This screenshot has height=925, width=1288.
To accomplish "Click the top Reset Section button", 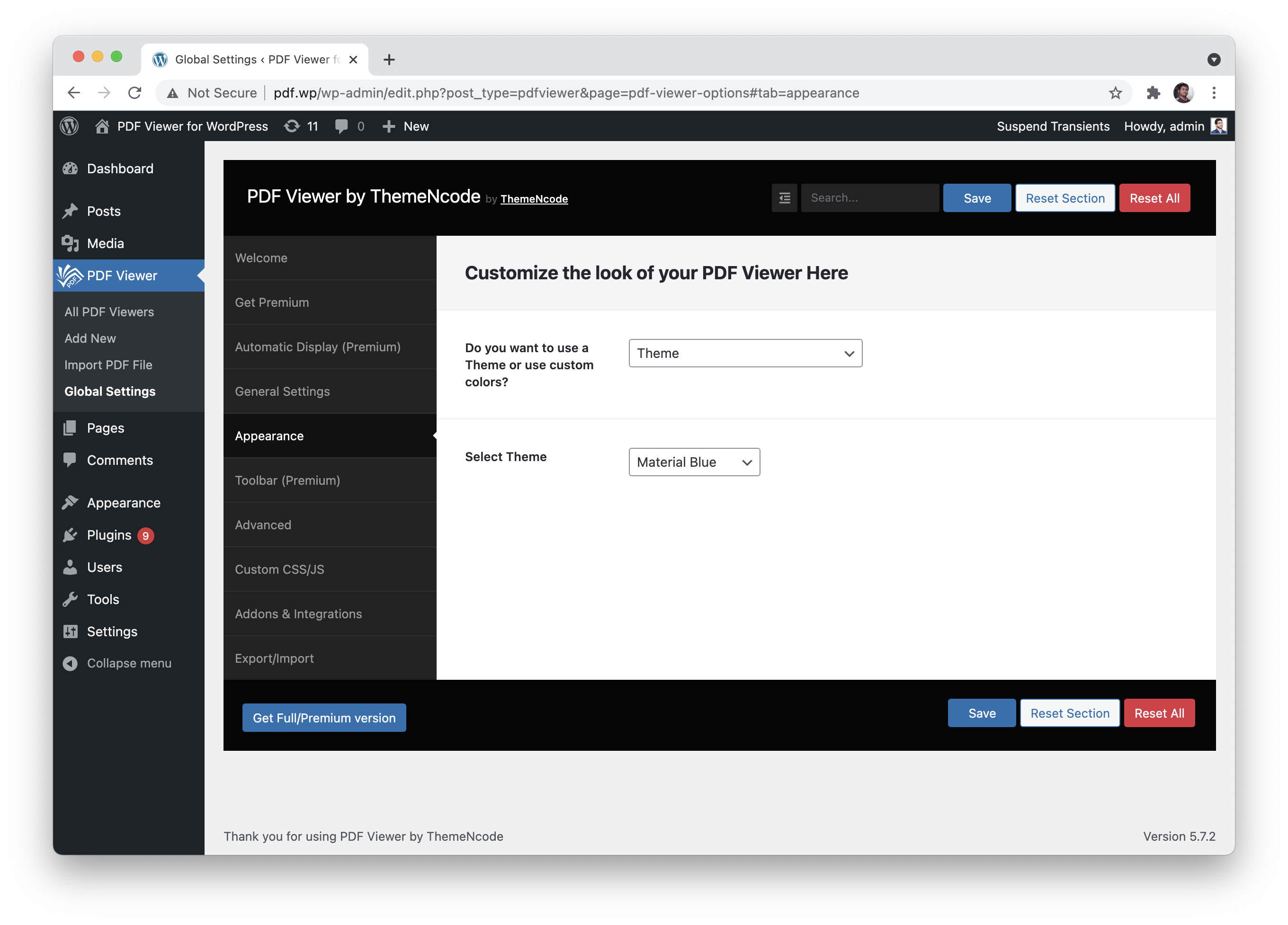I will (x=1065, y=198).
